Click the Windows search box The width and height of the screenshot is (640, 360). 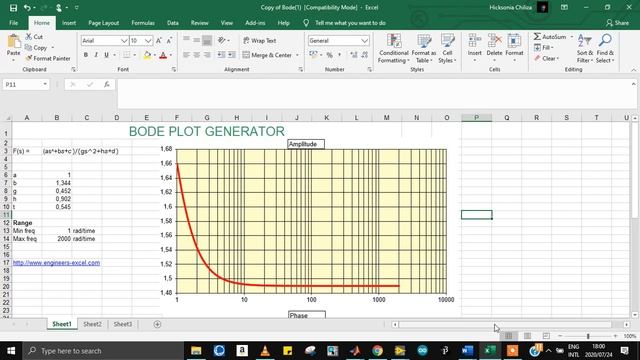(x=104, y=351)
